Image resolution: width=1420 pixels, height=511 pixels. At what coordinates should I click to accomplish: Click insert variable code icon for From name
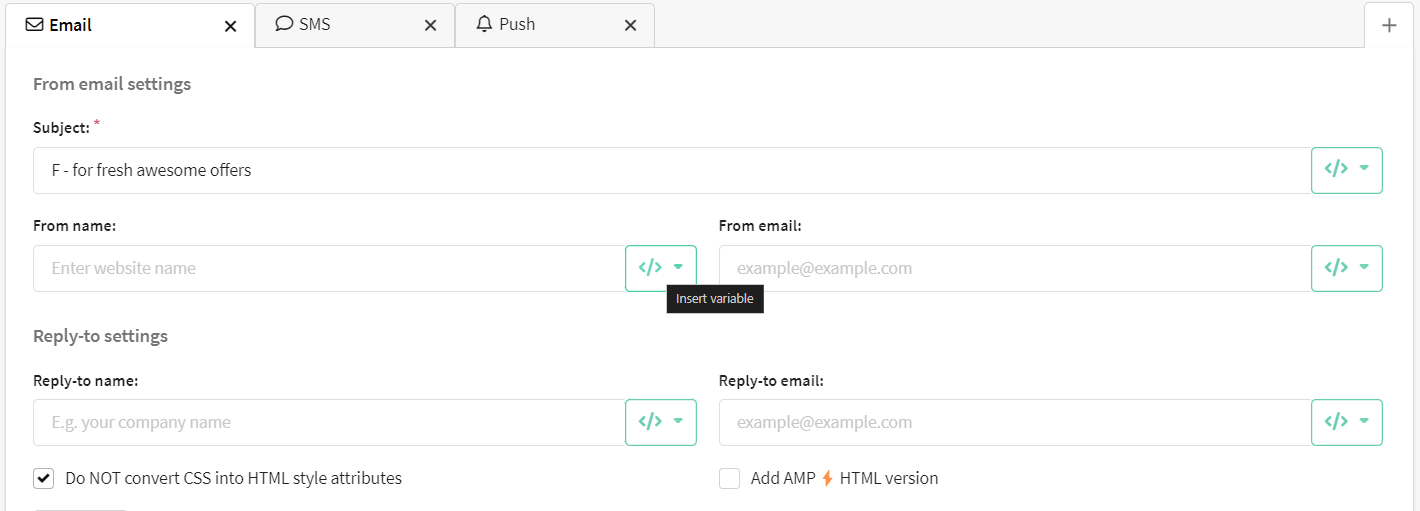pyautogui.click(x=650, y=268)
